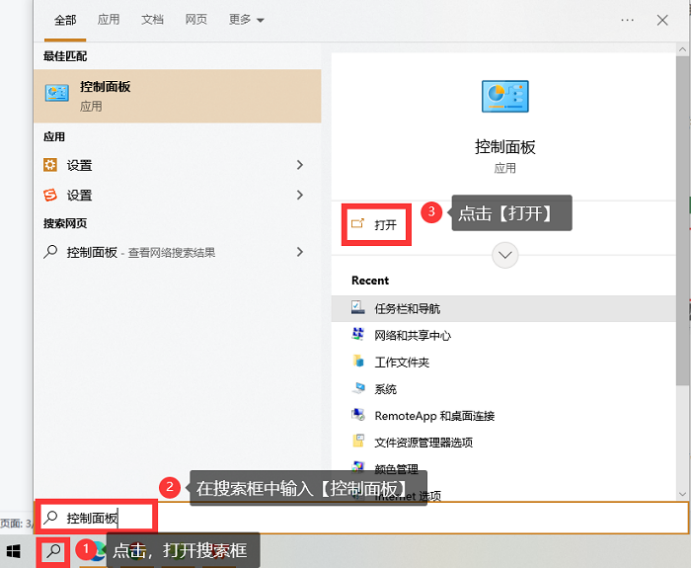Click the Windows Start button
The height and width of the screenshot is (568, 692).
14,551
